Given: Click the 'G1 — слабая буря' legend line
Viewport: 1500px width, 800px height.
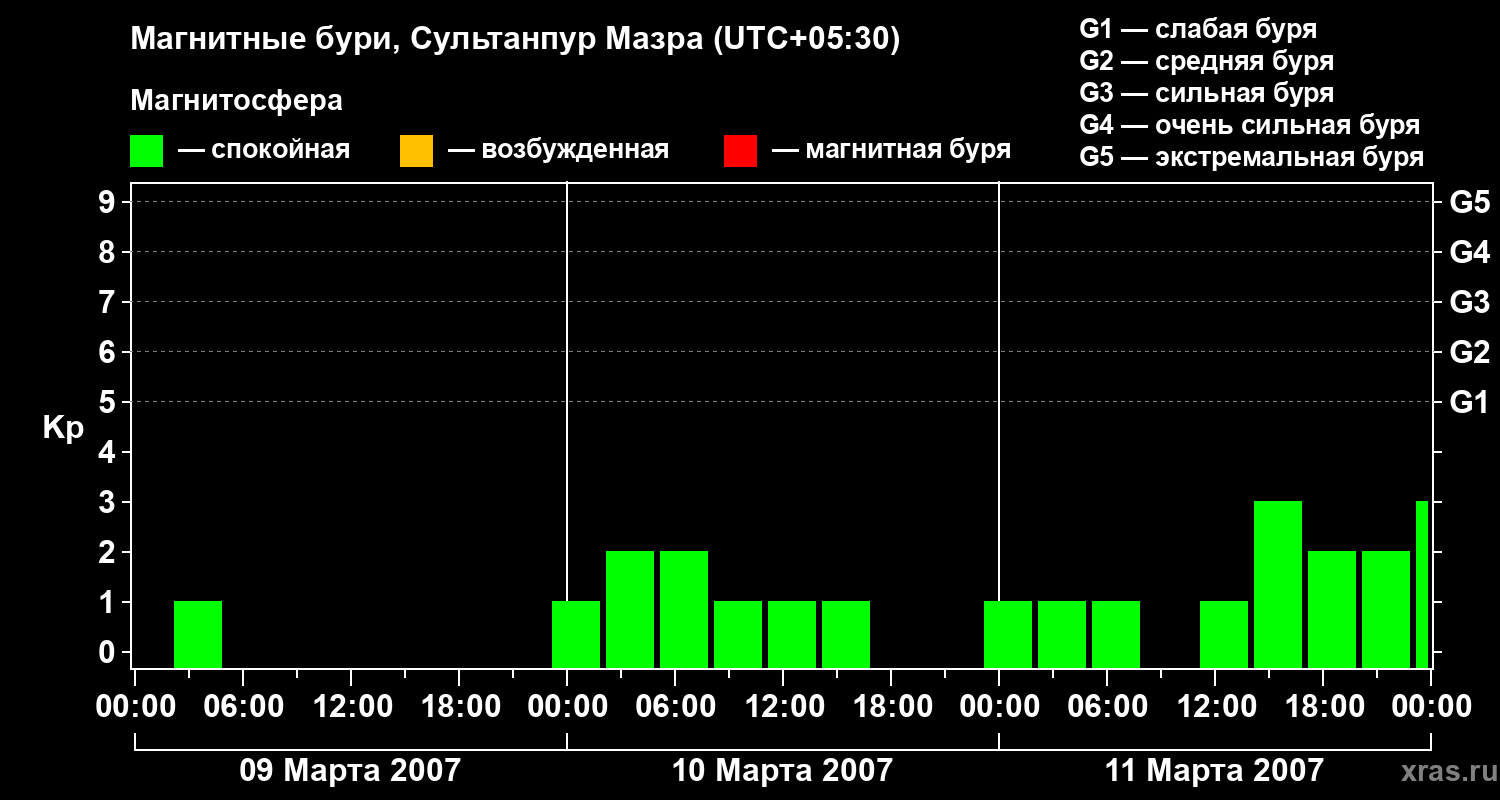Looking at the screenshot, I should (1198, 29).
